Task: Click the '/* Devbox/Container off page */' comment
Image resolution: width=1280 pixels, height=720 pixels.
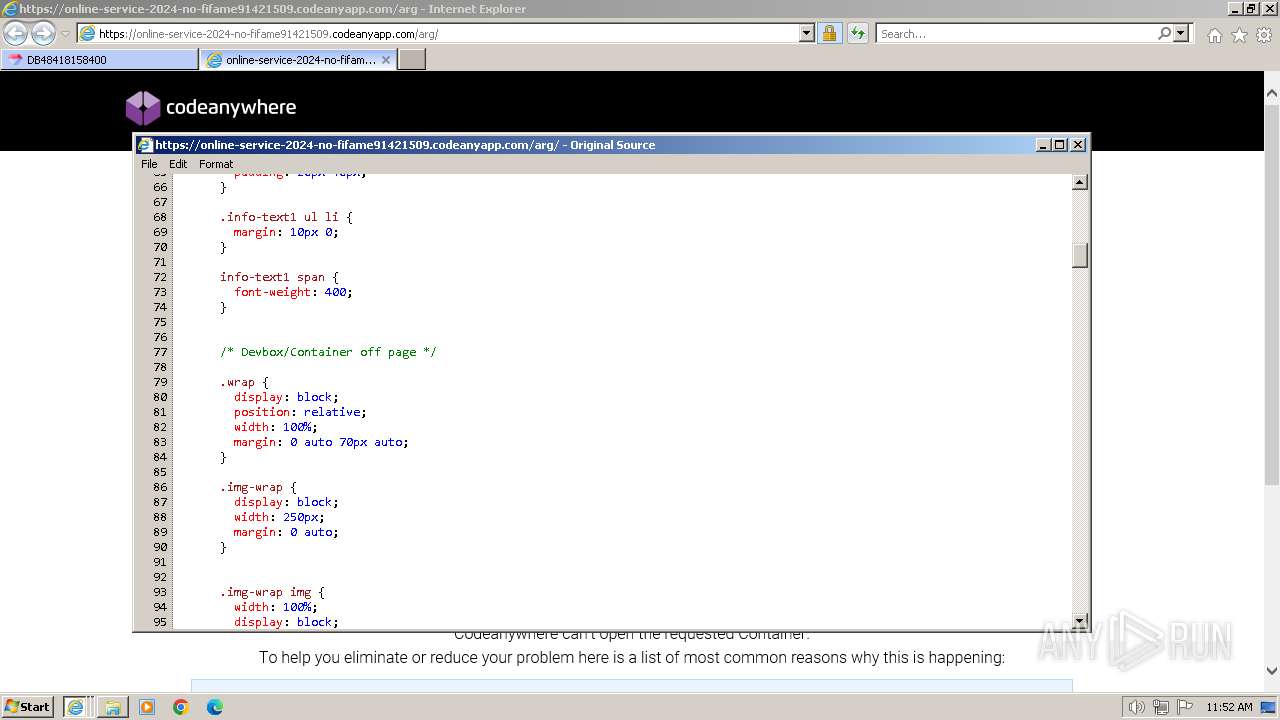Action: click(x=328, y=352)
